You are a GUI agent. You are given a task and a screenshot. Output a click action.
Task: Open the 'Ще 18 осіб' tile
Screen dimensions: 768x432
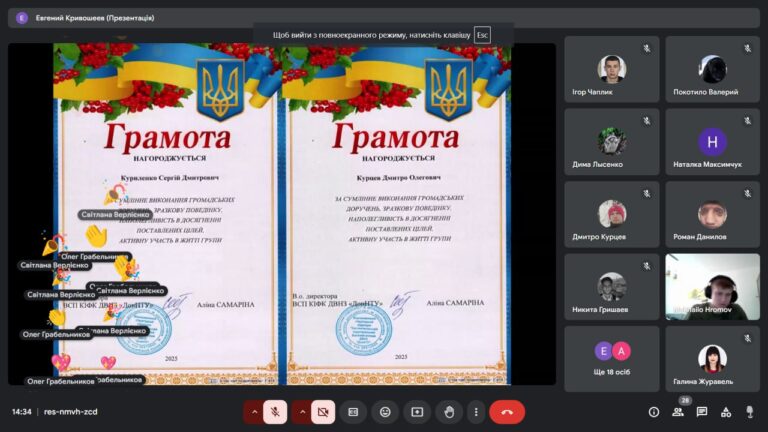[612, 359]
